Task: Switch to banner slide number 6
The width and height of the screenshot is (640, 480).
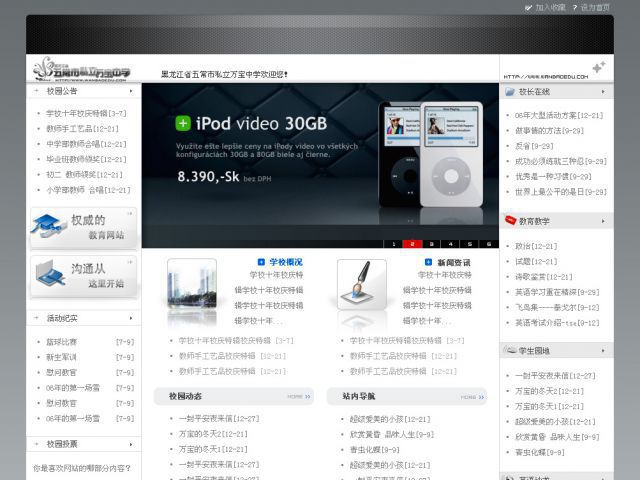Action: click(x=489, y=243)
